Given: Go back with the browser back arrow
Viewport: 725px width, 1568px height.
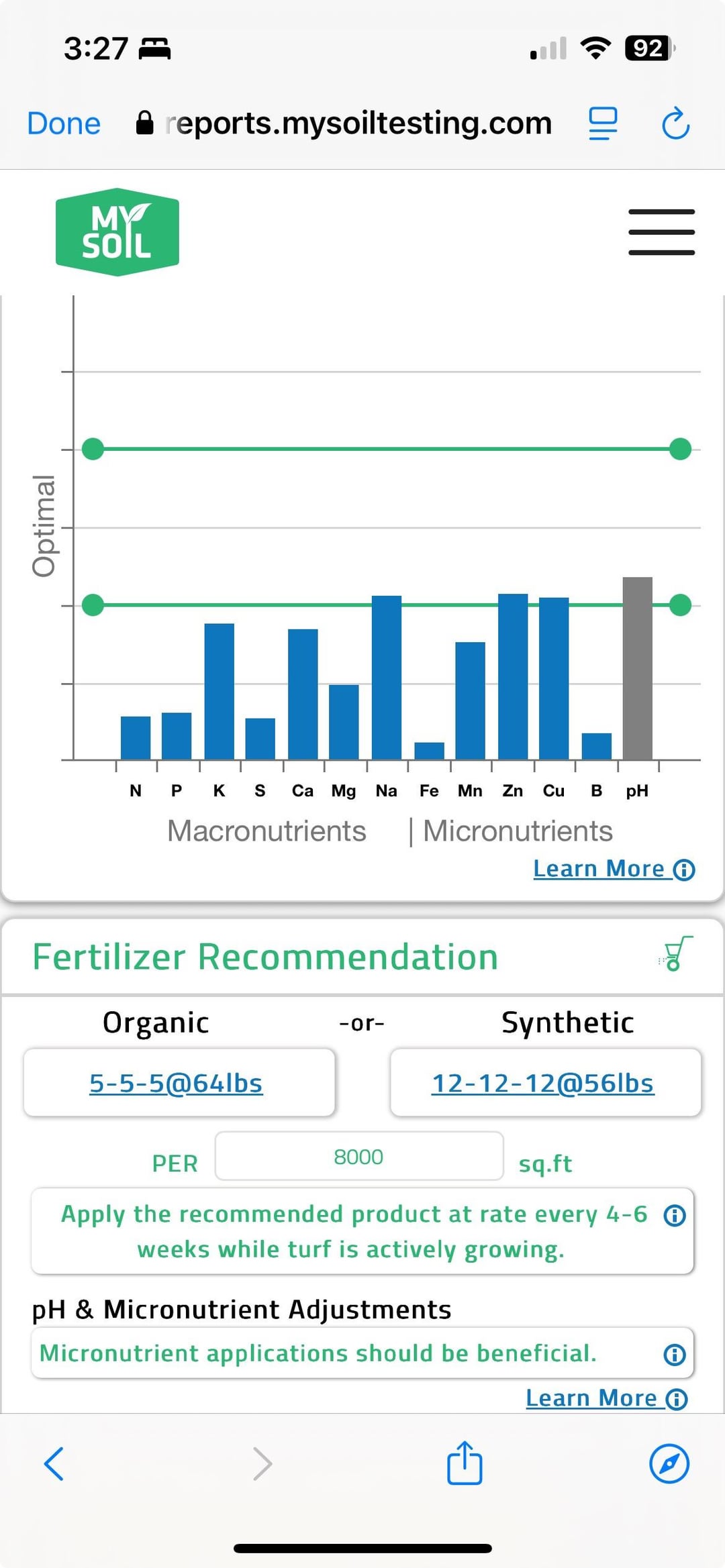Looking at the screenshot, I should pos(54,1463).
